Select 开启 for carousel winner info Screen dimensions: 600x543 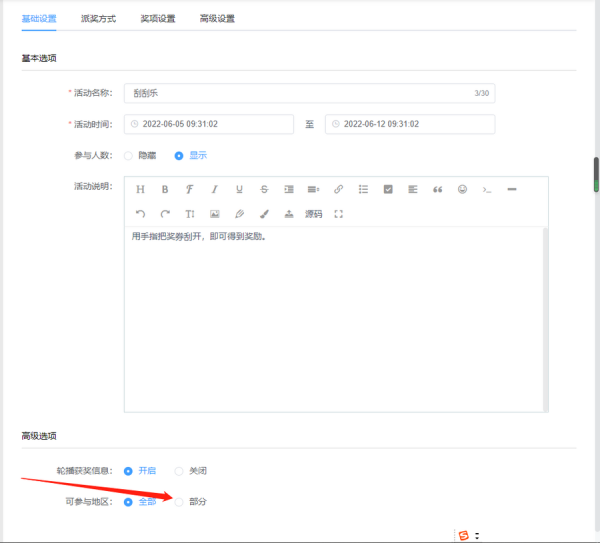click(x=140, y=471)
